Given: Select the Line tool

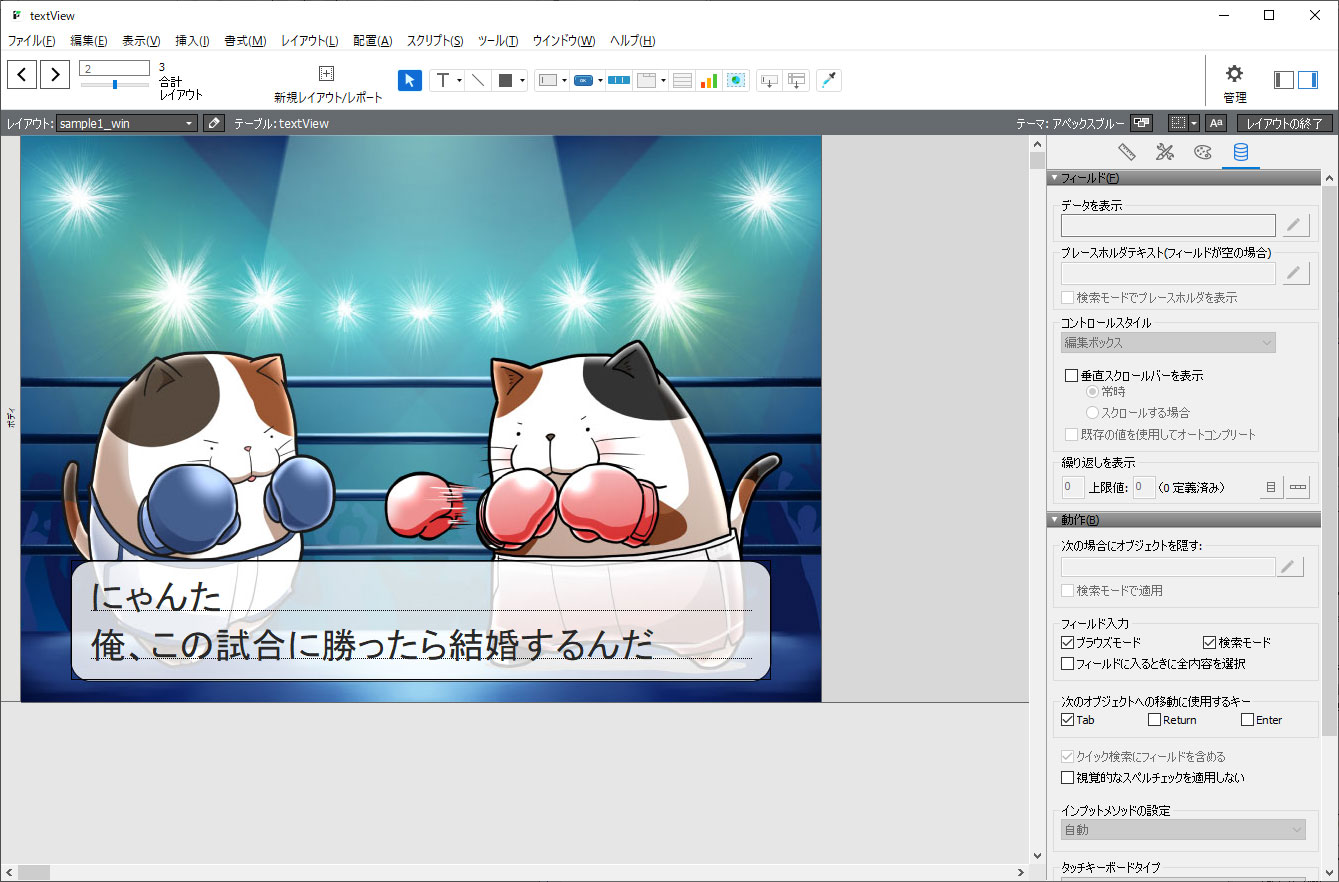Looking at the screenshot, I should coord(478,81).
